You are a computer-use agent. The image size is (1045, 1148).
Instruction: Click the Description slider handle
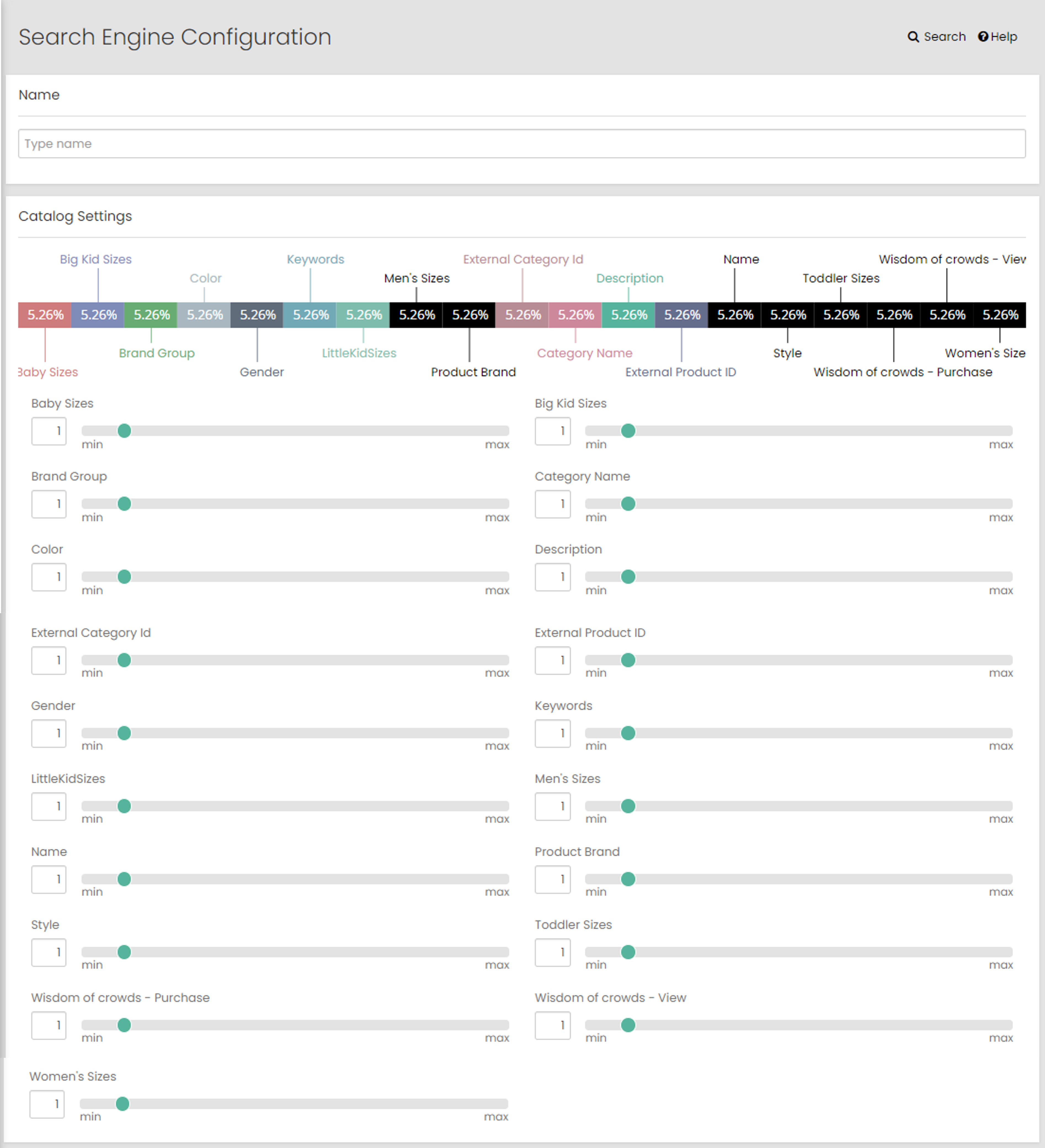coord(628,577)
